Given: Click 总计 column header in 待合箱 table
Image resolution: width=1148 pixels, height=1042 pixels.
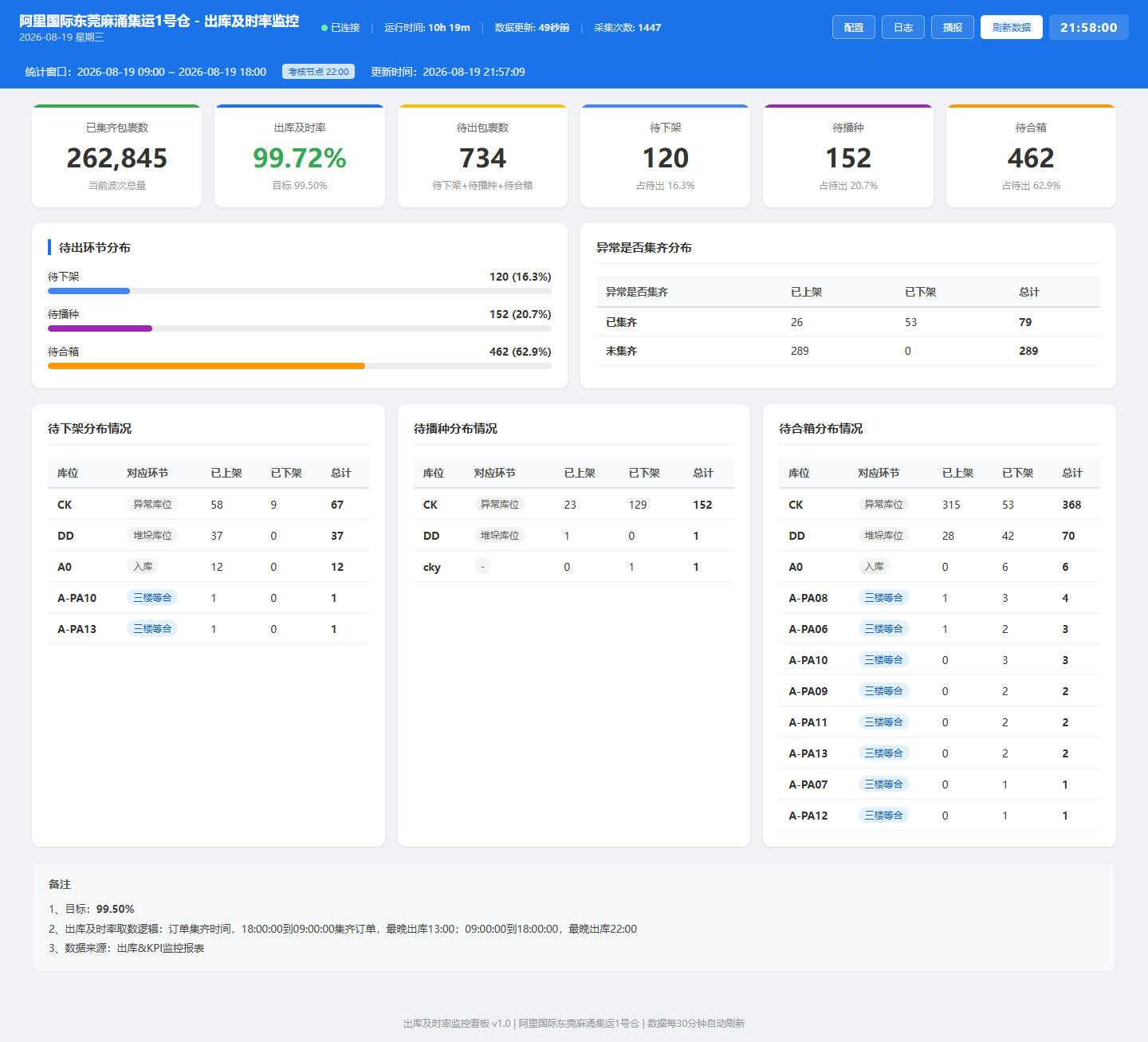Looking at the screenshot, I should coord(1072,473).
